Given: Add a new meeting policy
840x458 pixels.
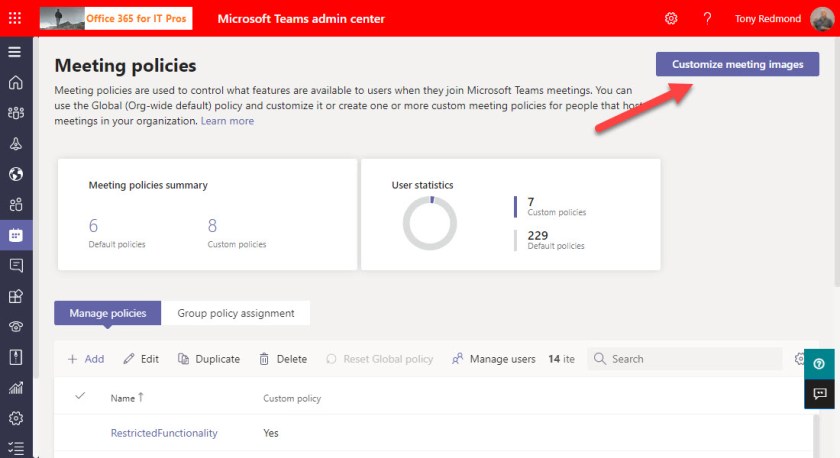Looking at the screenshot, I should pos(86,359).
